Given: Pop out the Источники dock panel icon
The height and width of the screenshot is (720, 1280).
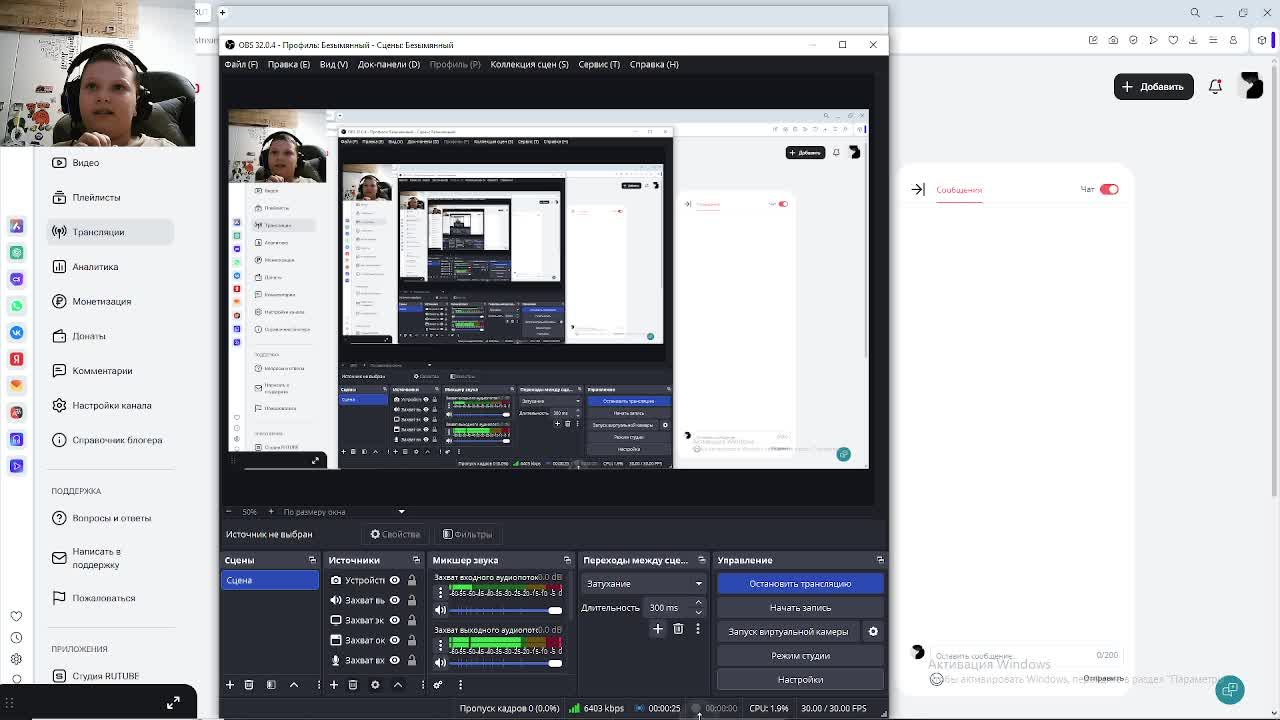Looking at the screenshot, I should click(416, 560).
